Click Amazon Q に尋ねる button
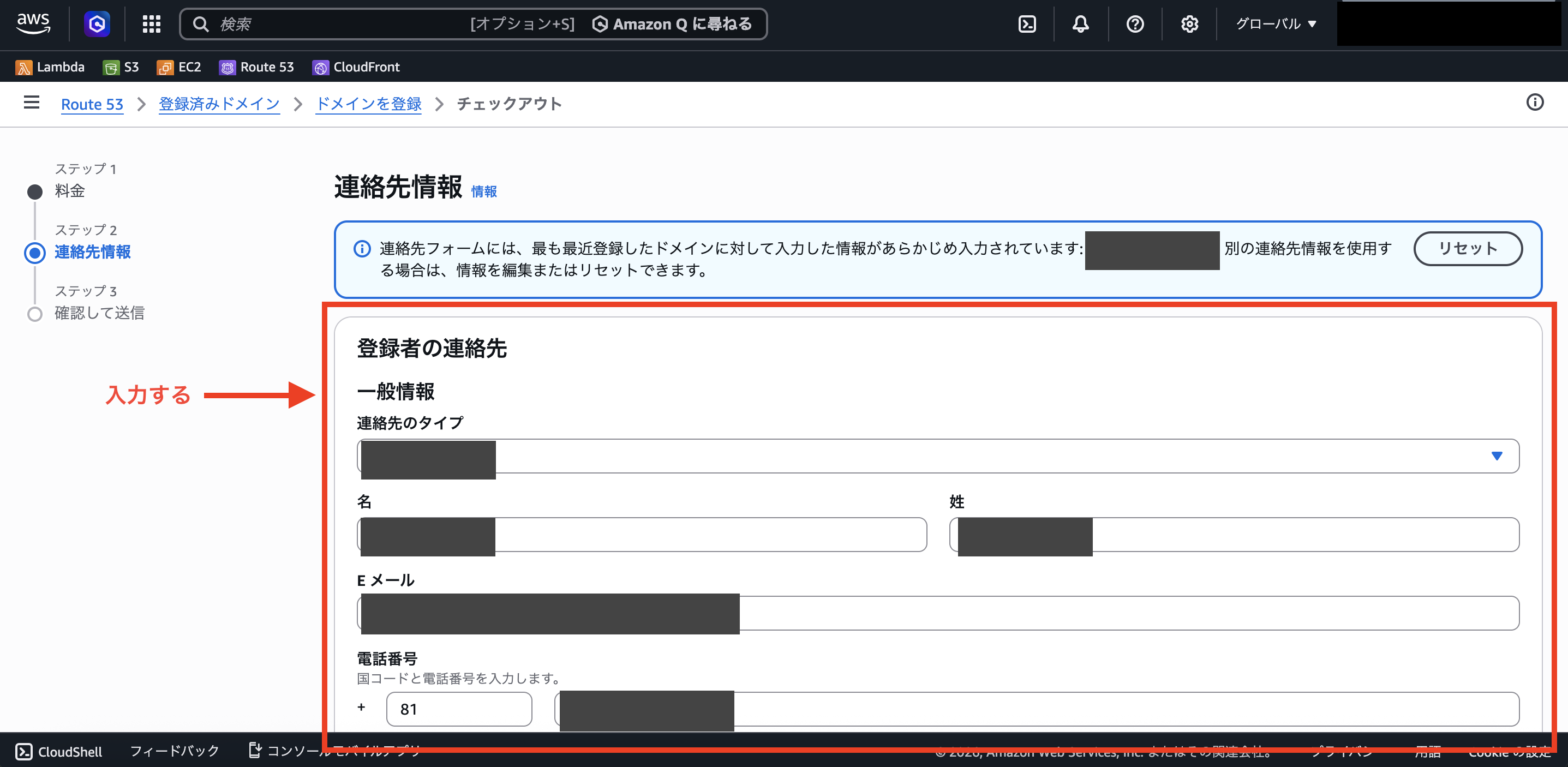This screenshot has width=1568, height=767. (672, 24)
